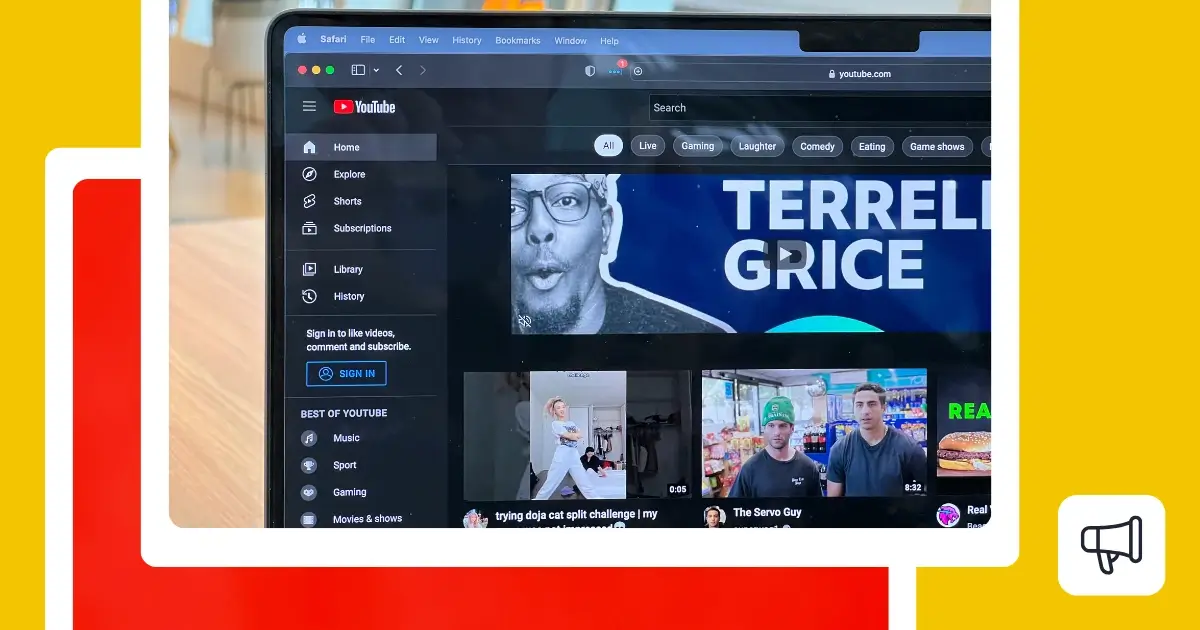Open The Servo Guy channel avatar
Screen dimensions: 1200x630
pyautogui.click(x=713, y=516)
